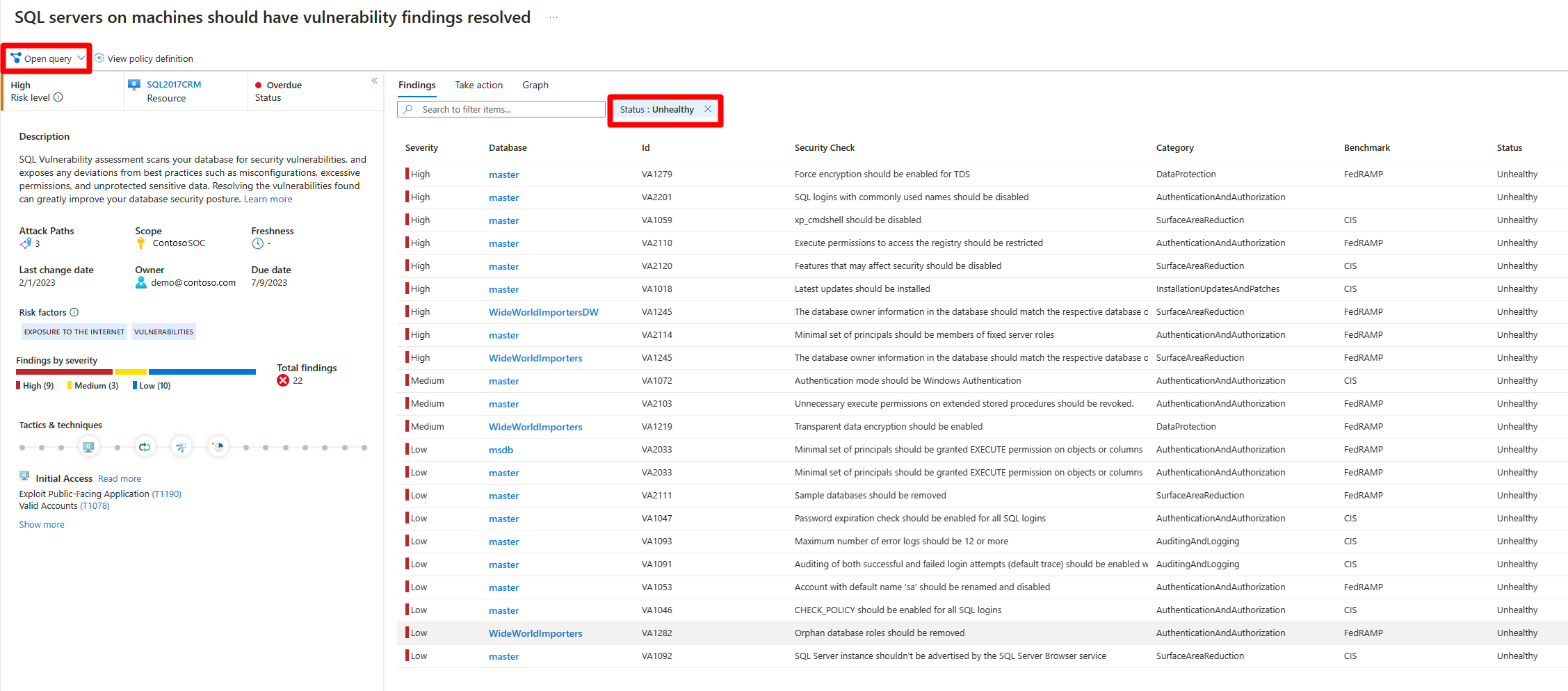The image size is (1568, 691).
Task: Select the third highlighted tactic icon
Action: click(181, 447)
